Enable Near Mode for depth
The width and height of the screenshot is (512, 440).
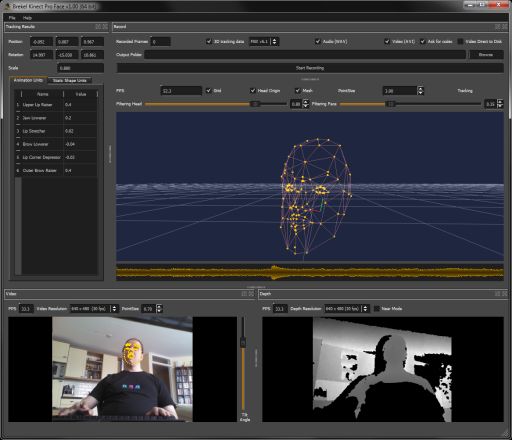click(377, 309)
